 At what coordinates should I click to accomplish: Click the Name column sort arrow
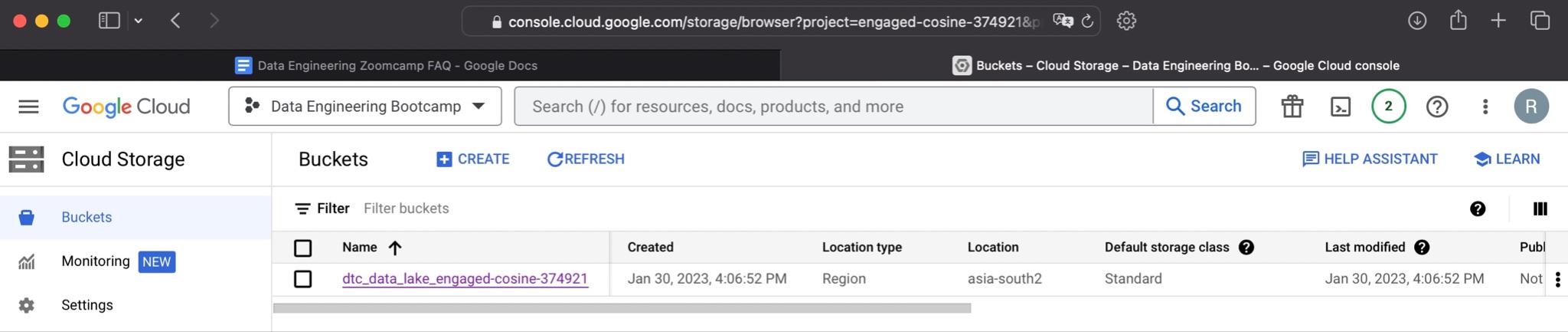[x=395, y=248]
